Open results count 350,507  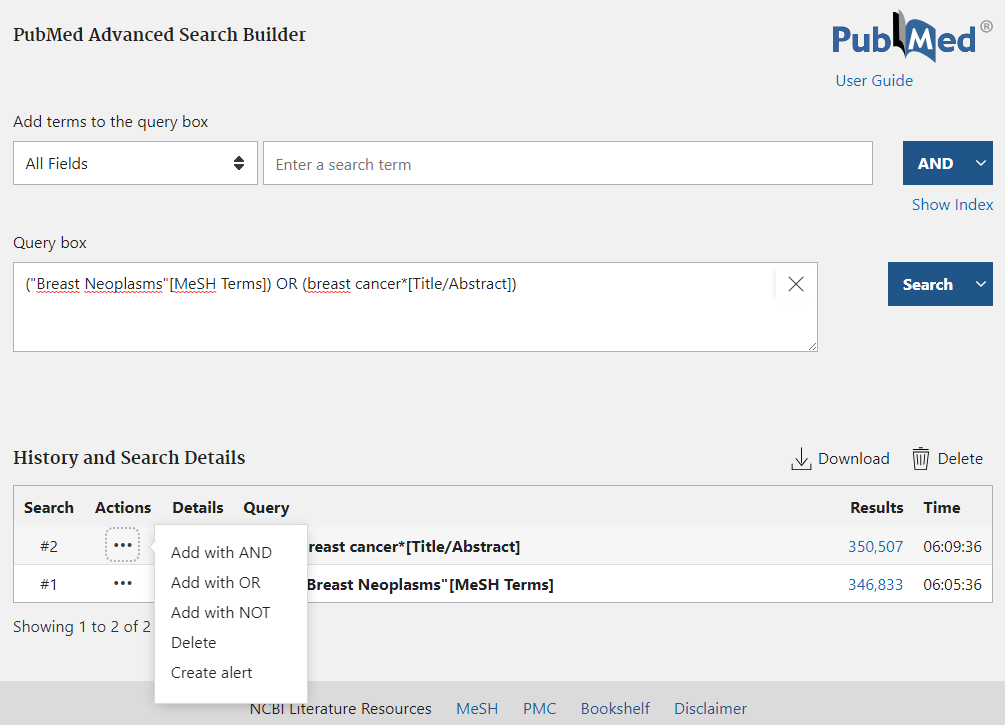coord(876,547)
